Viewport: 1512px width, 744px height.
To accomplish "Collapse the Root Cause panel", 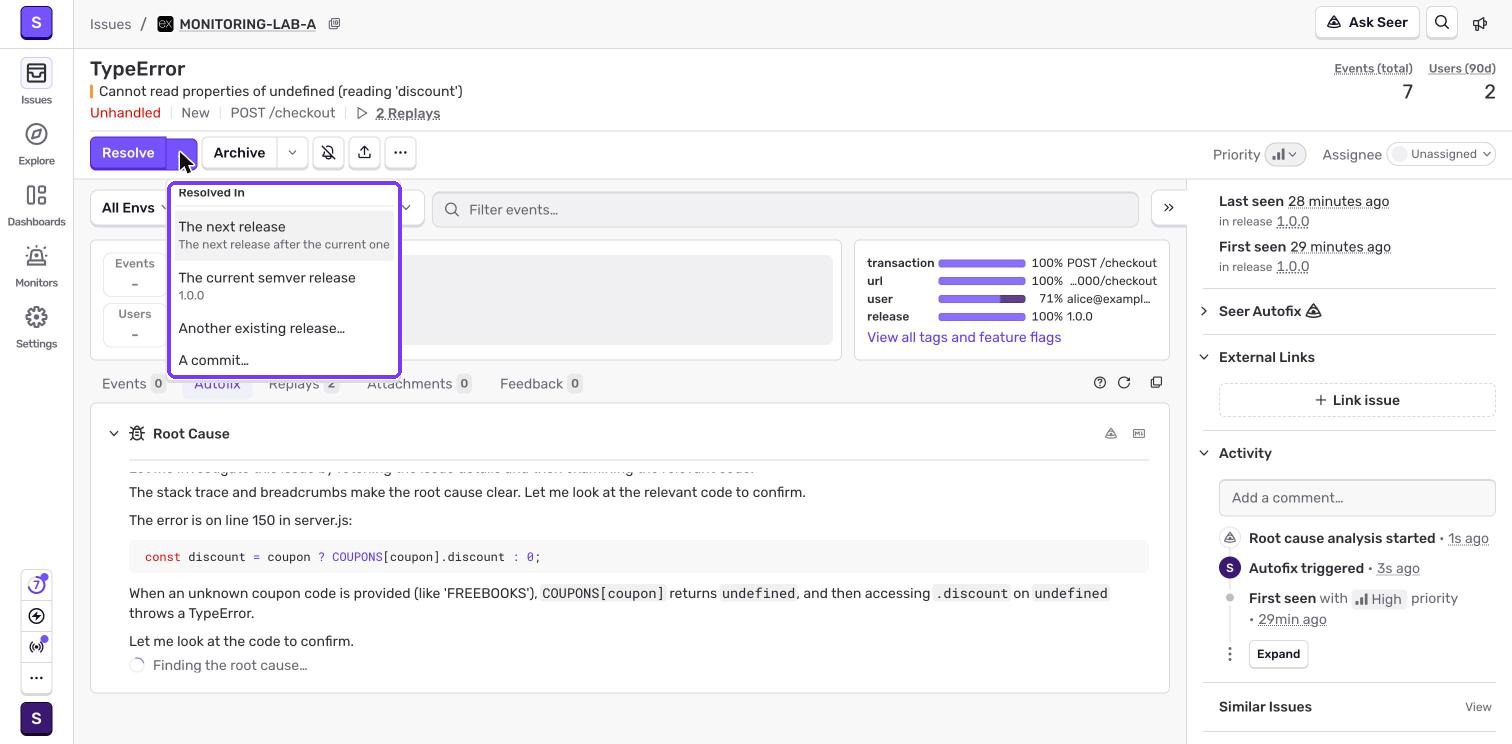I will (113, 434).
